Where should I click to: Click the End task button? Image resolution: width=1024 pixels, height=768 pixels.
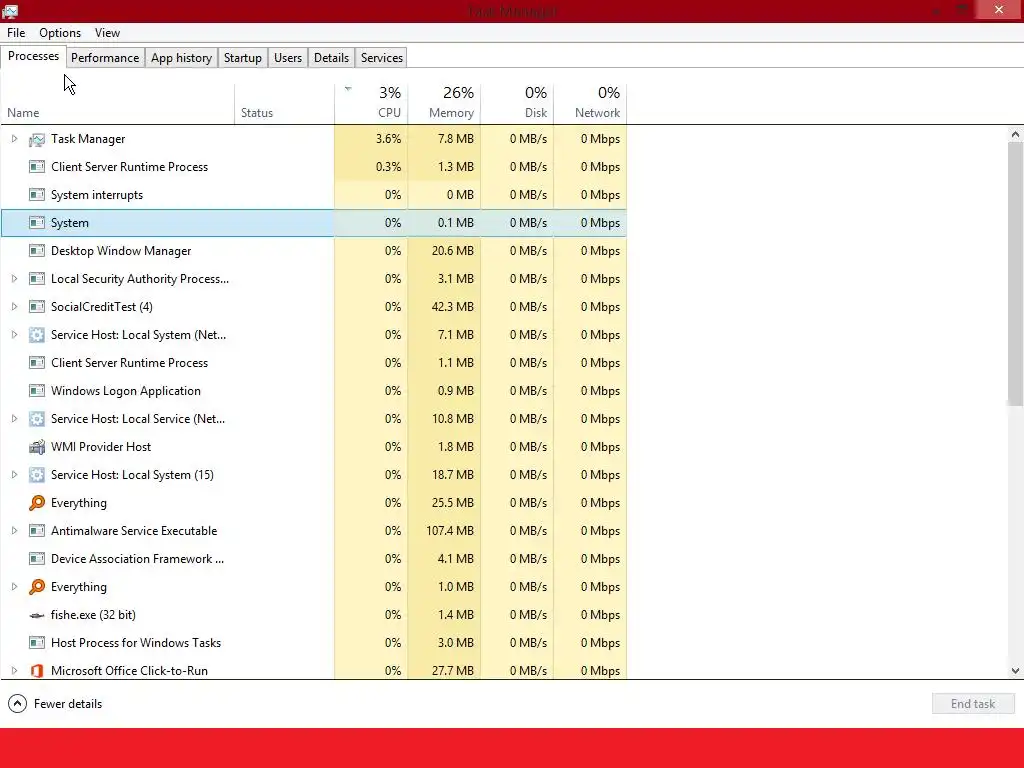(x=973, y=703)
